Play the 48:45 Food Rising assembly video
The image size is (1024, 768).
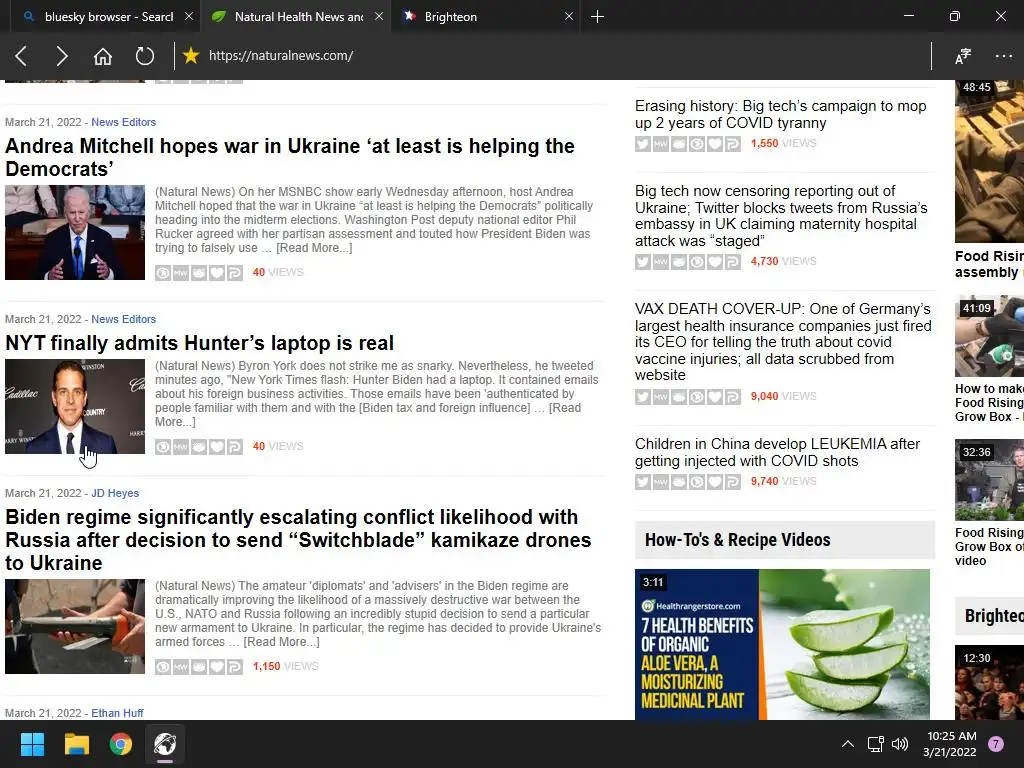989,161
